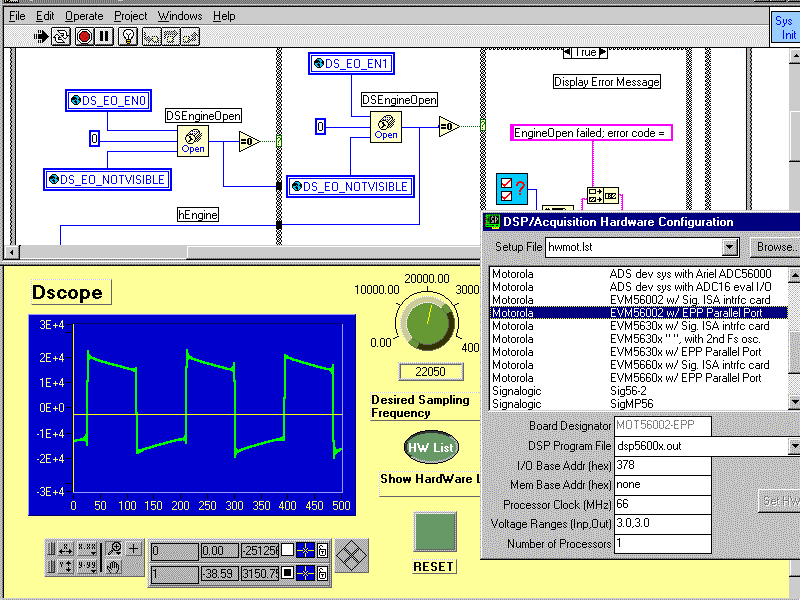
Task: Click the DS_EO_EN1 global constant
Action: (352, 64)
